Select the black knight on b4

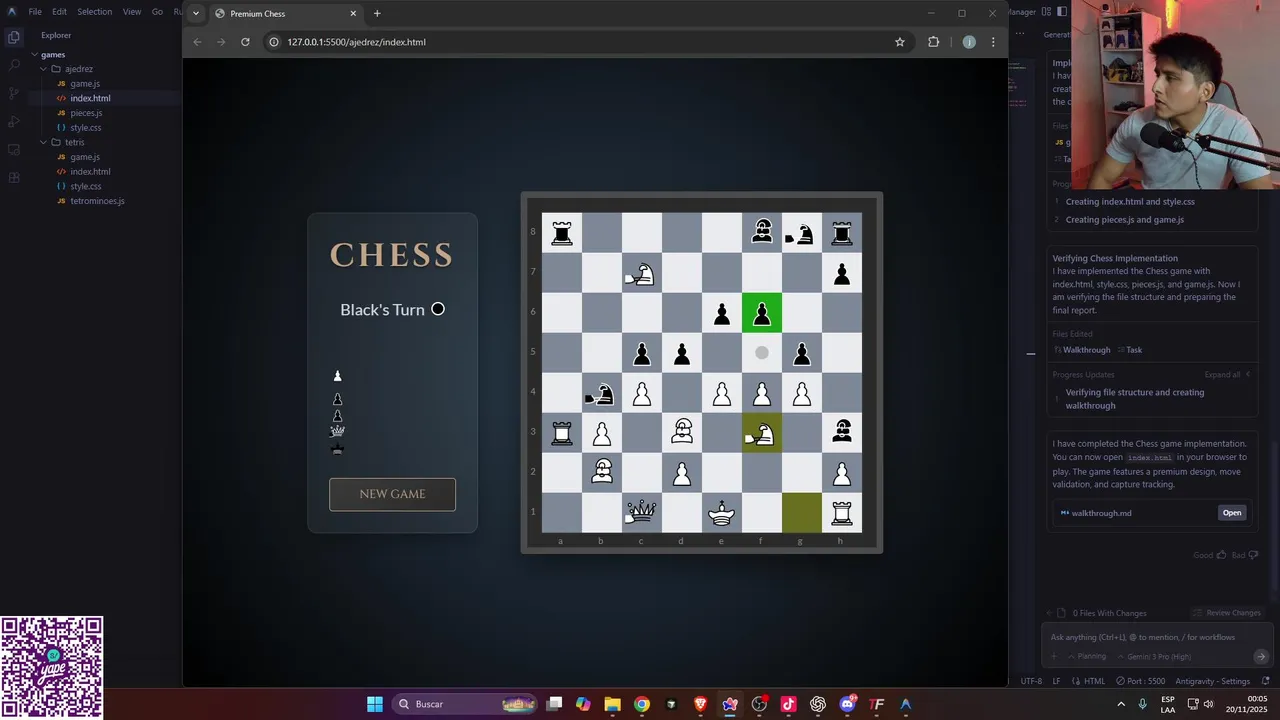[601, 393]
